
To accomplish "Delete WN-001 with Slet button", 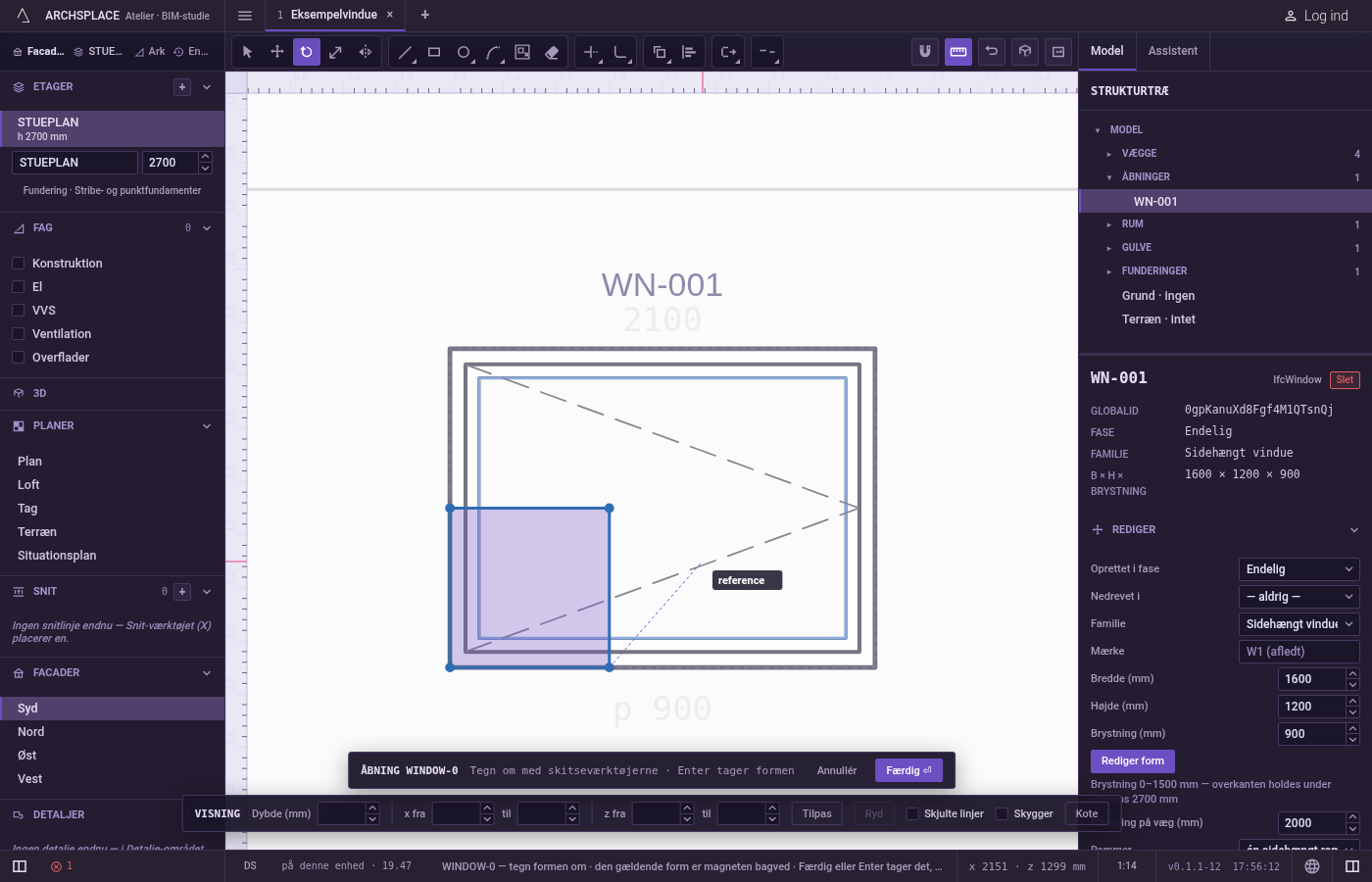I will point(1345,380).
